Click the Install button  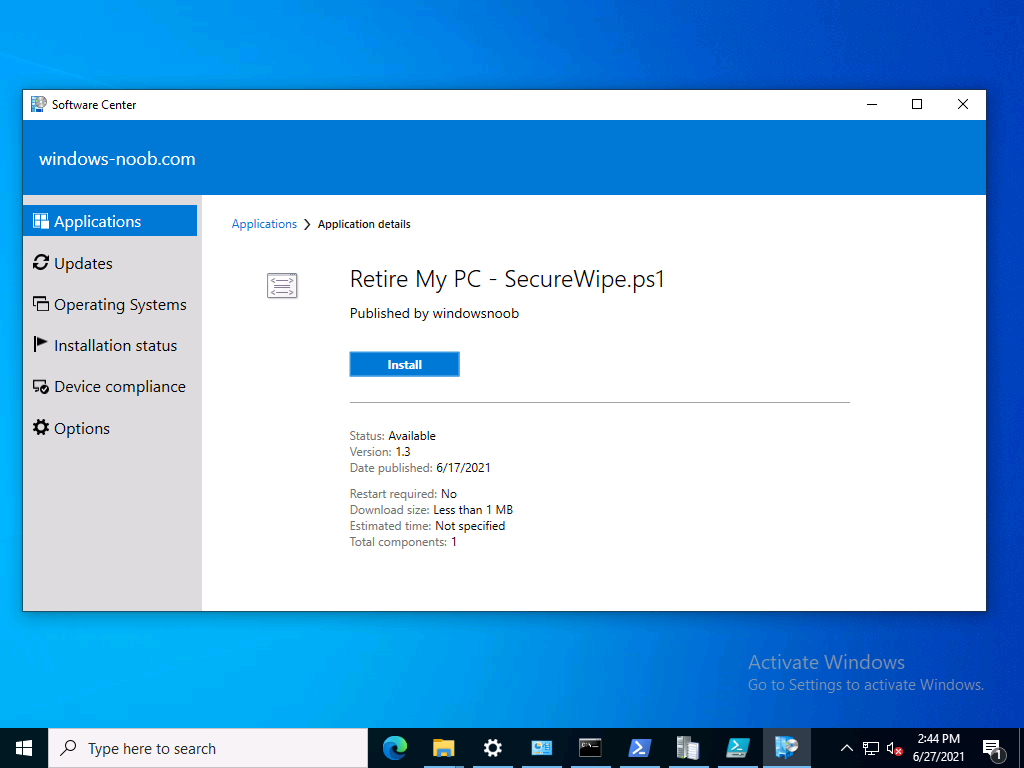pos(404,364)
